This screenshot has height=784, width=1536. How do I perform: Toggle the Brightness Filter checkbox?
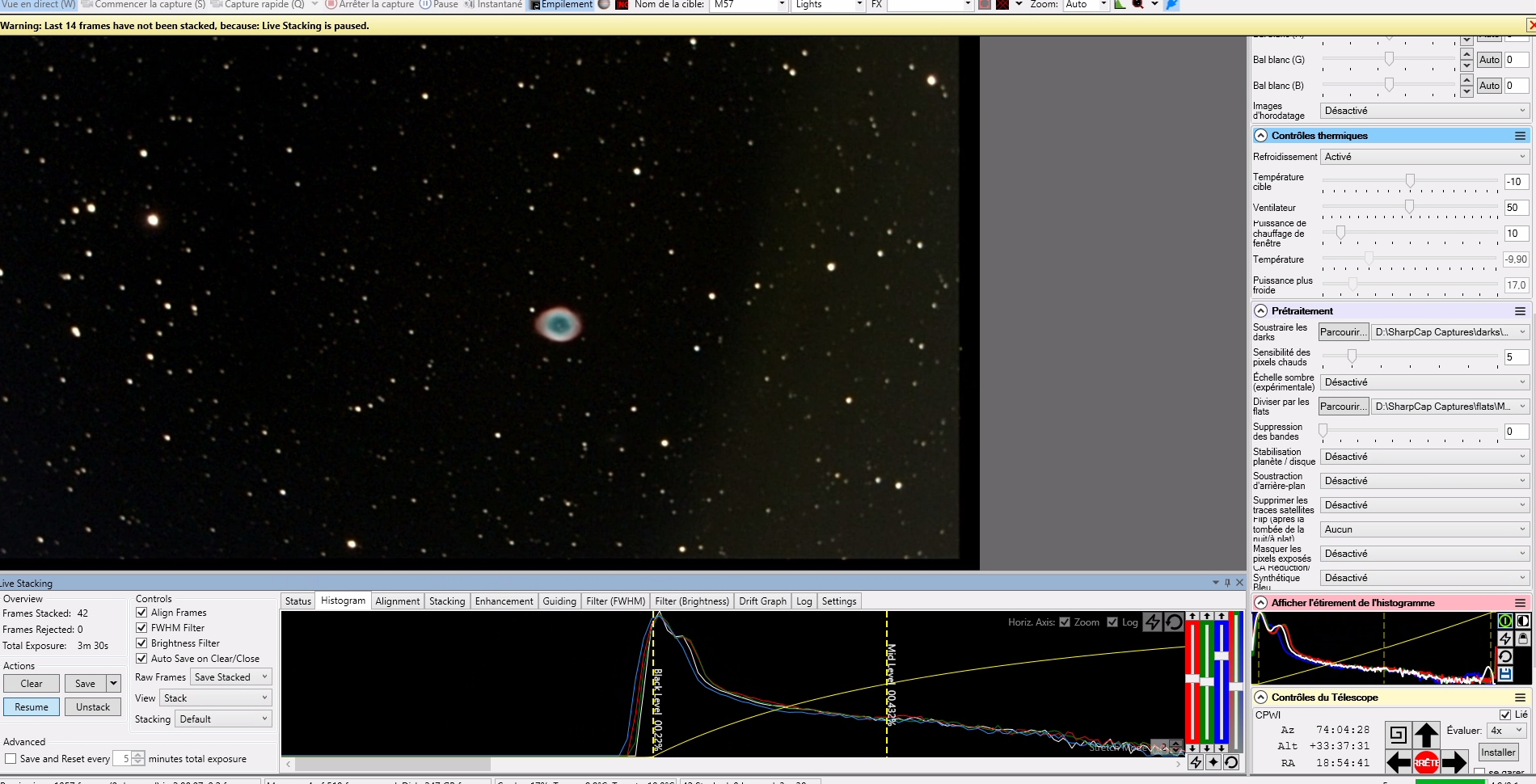point(141,643)
